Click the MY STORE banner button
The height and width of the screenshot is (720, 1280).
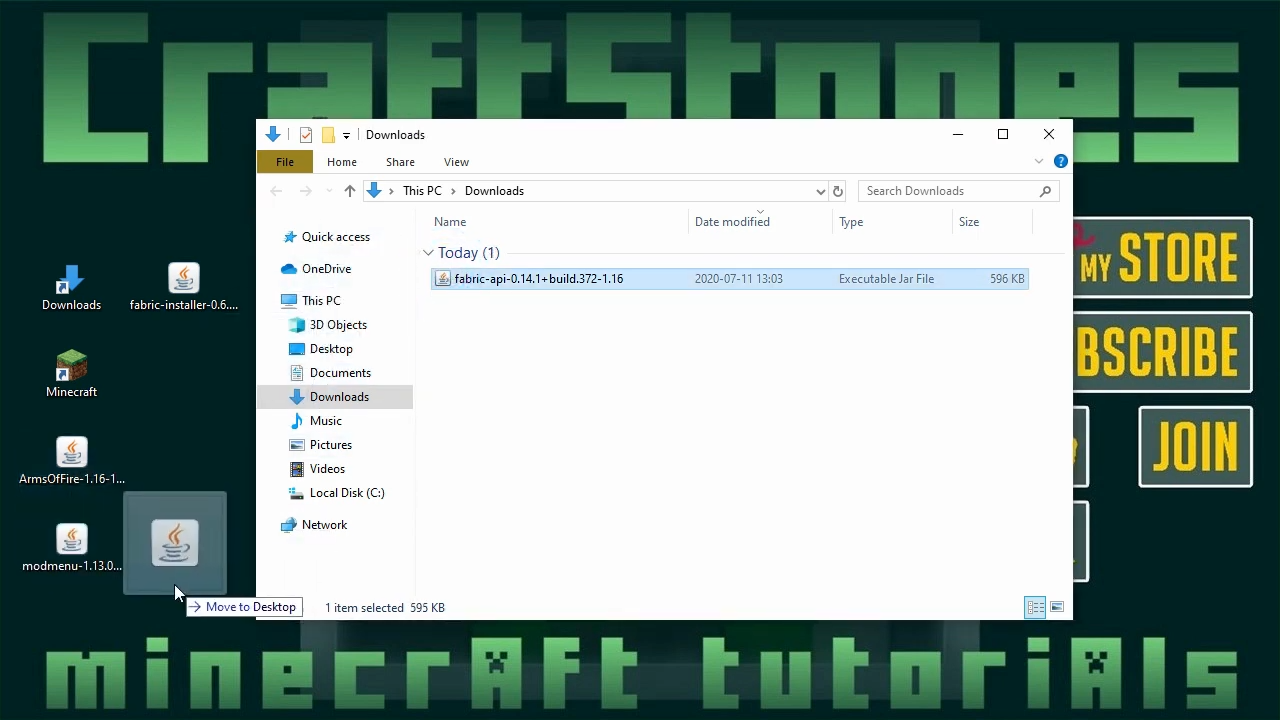1162,258
